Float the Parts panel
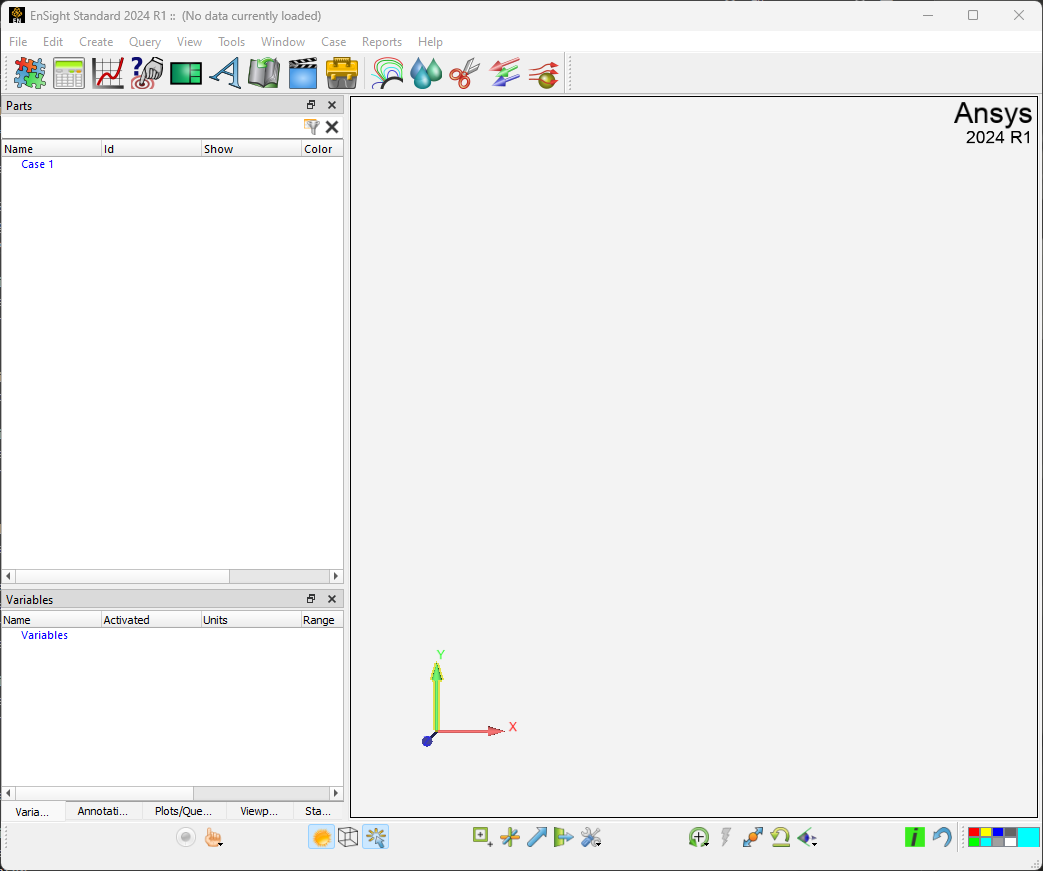Viewport: 1043px width, 871px height. tap(311, 104)
